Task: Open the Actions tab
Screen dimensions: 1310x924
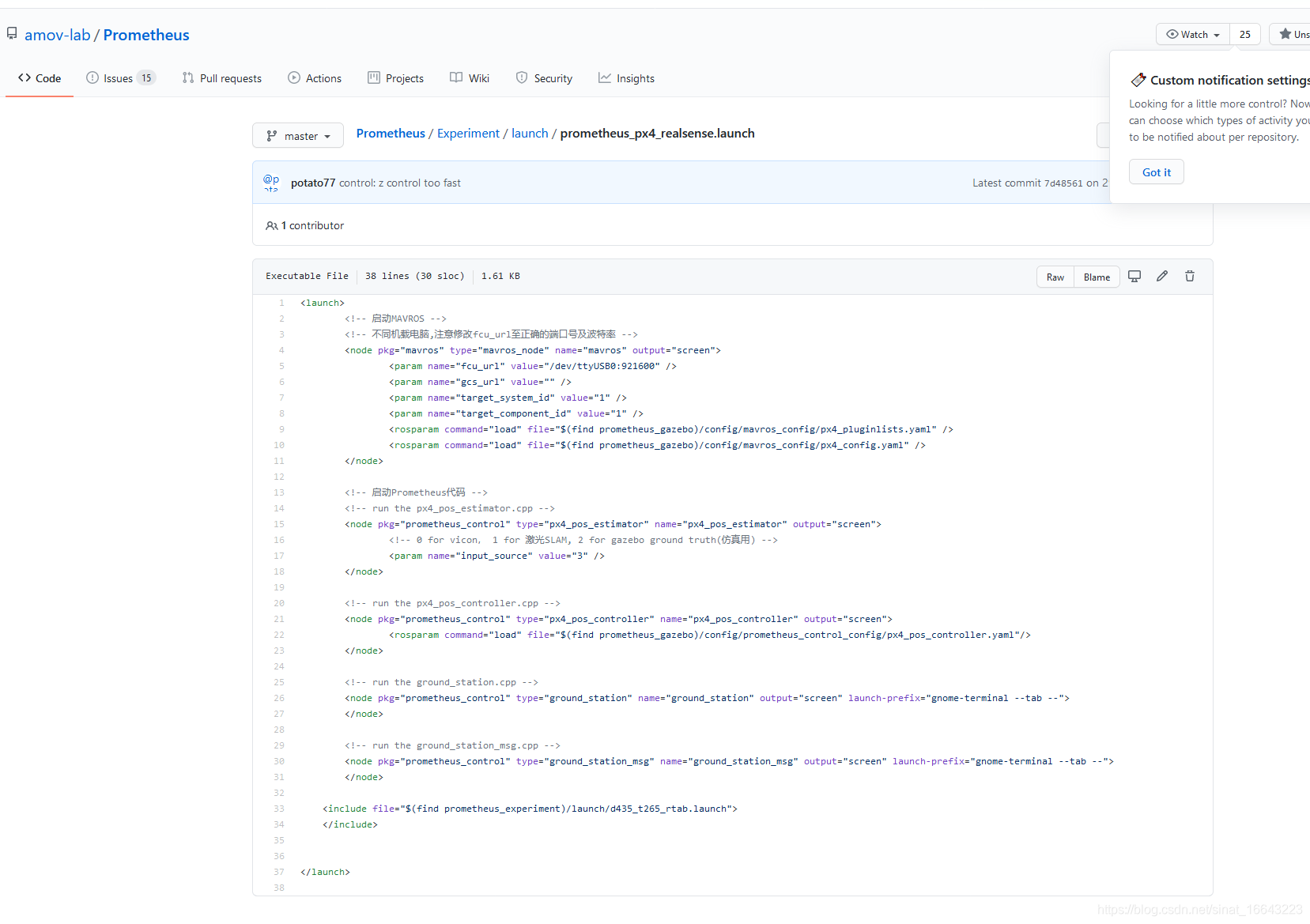Action: pos(315,78)
